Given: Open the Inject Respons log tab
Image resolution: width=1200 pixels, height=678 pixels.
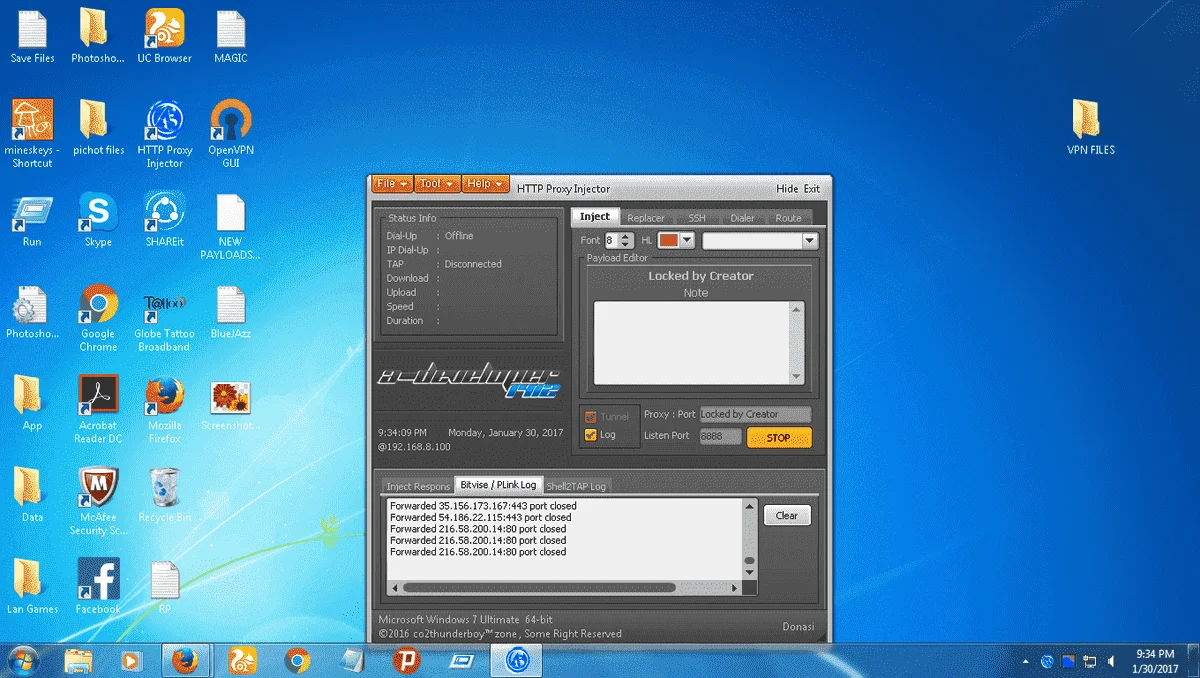Looking at the screenshot, I should click(x=418, y=486).
